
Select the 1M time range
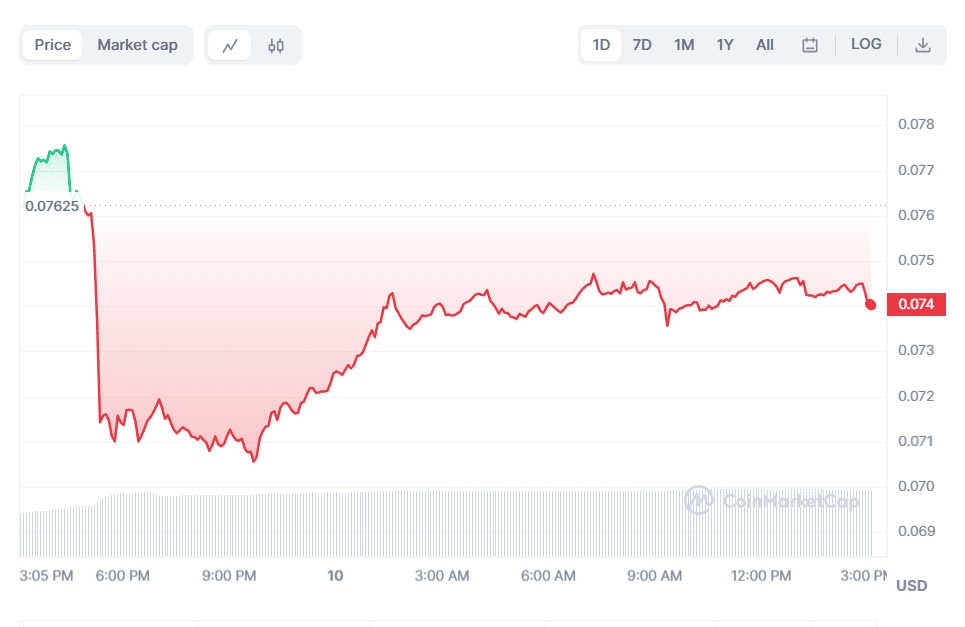pyautogui.click(x=684, y=45)
